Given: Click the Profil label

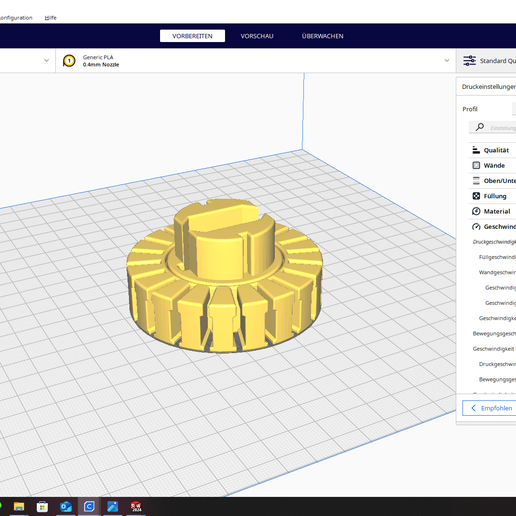Looking at the screenshot, I should [x=470, y=109].
